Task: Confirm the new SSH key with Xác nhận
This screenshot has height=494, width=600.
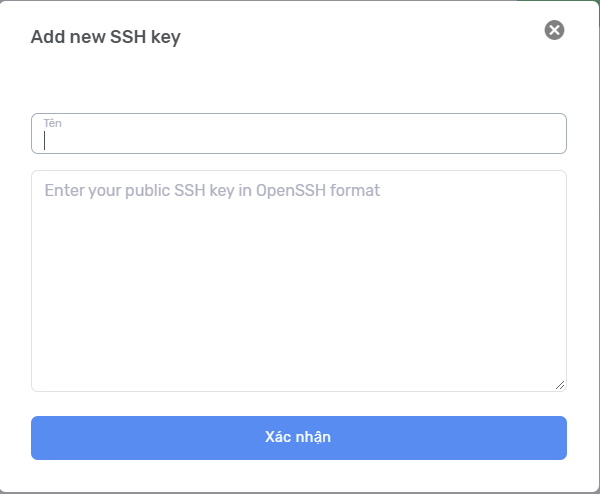Action: tap(299, 438)
